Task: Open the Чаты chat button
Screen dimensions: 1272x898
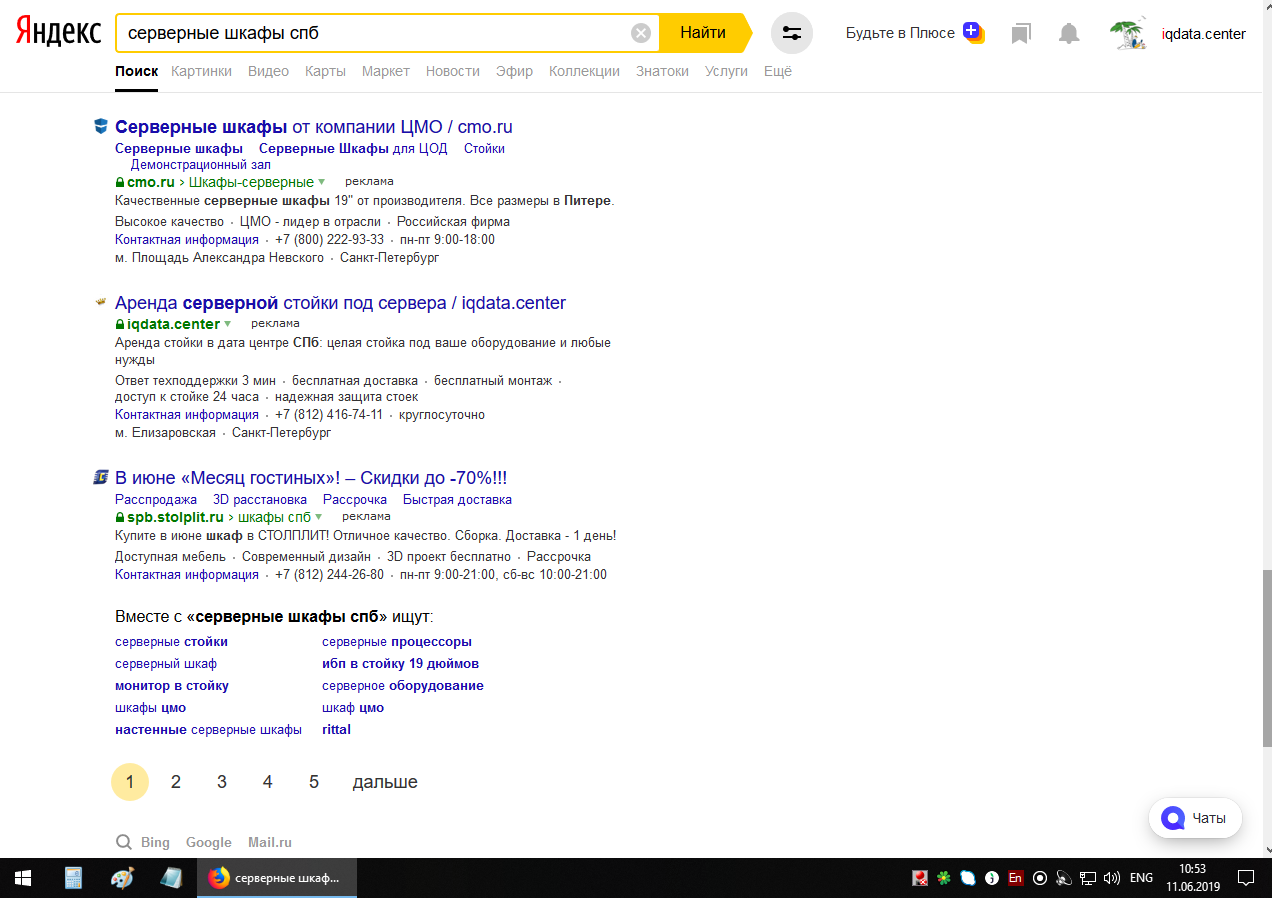Action: point(1195,818)
